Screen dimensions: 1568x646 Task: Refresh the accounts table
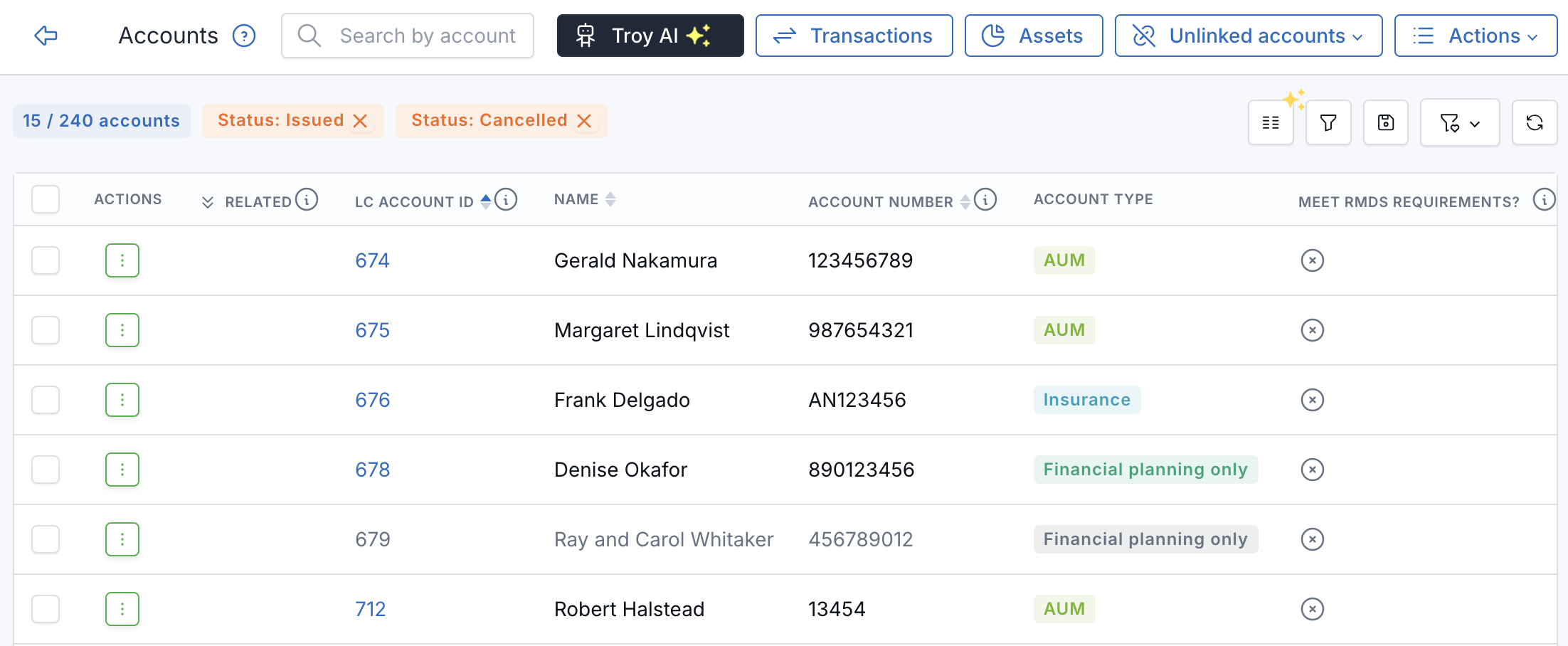pyautogui.click(x=1535, y=122)
